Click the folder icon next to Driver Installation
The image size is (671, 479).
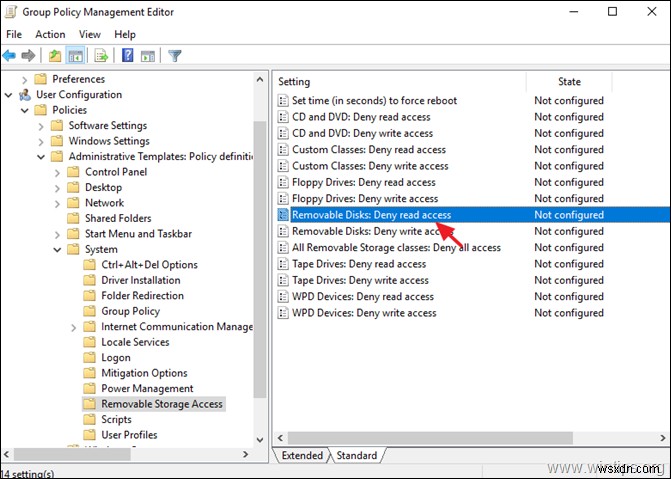[89, 280]
